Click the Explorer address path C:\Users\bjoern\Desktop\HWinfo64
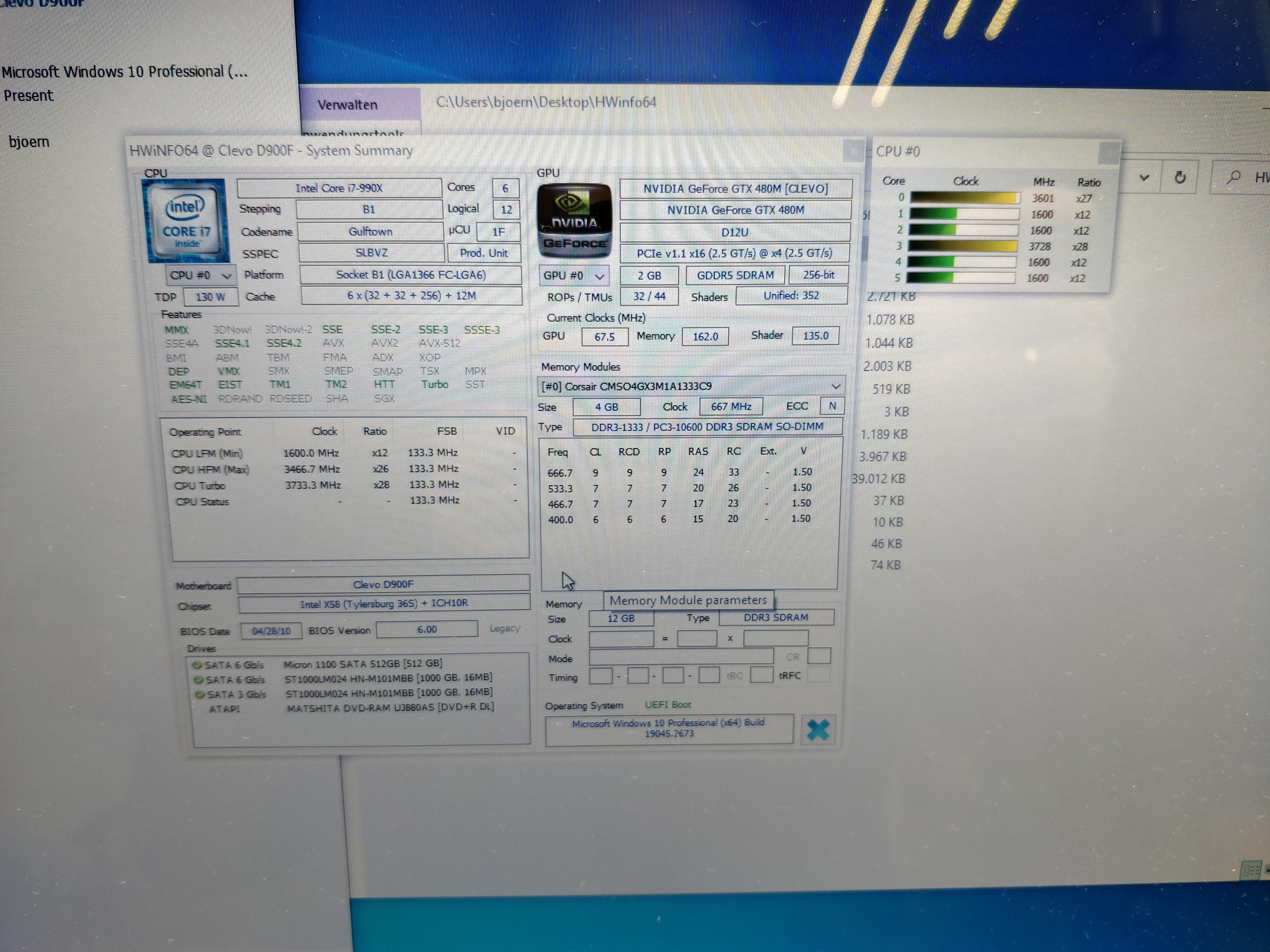1270x952 pixels. 545,103
